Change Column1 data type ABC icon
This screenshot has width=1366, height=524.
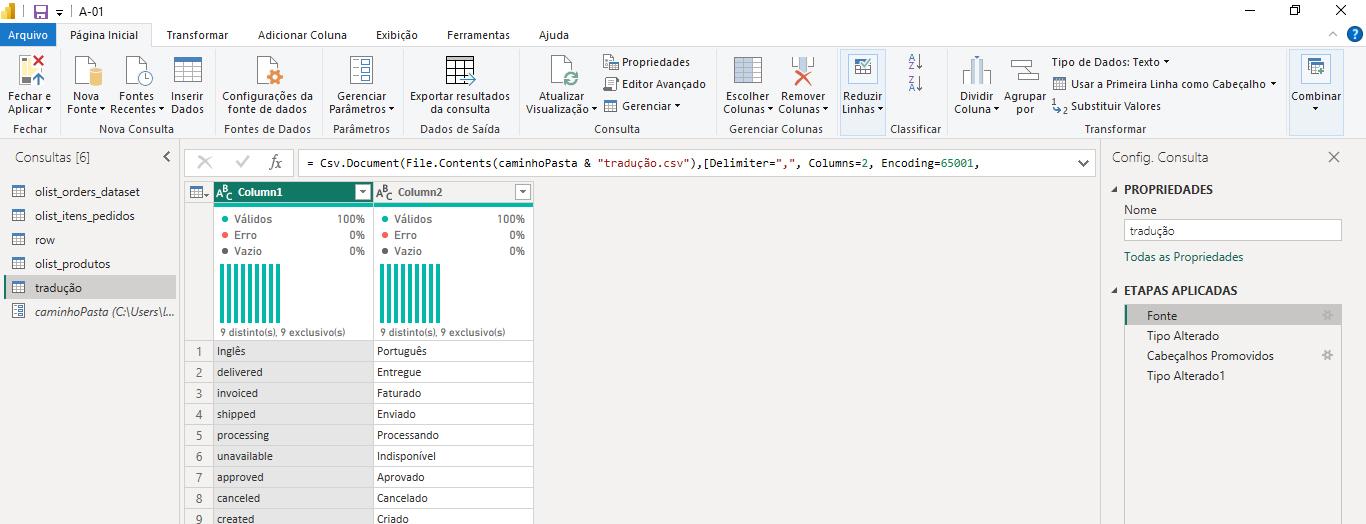point(225,192)
